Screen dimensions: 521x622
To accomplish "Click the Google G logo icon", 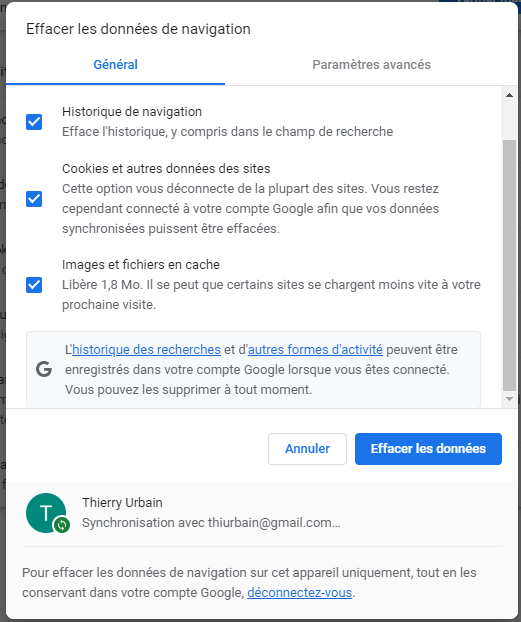I will [44, 369].
